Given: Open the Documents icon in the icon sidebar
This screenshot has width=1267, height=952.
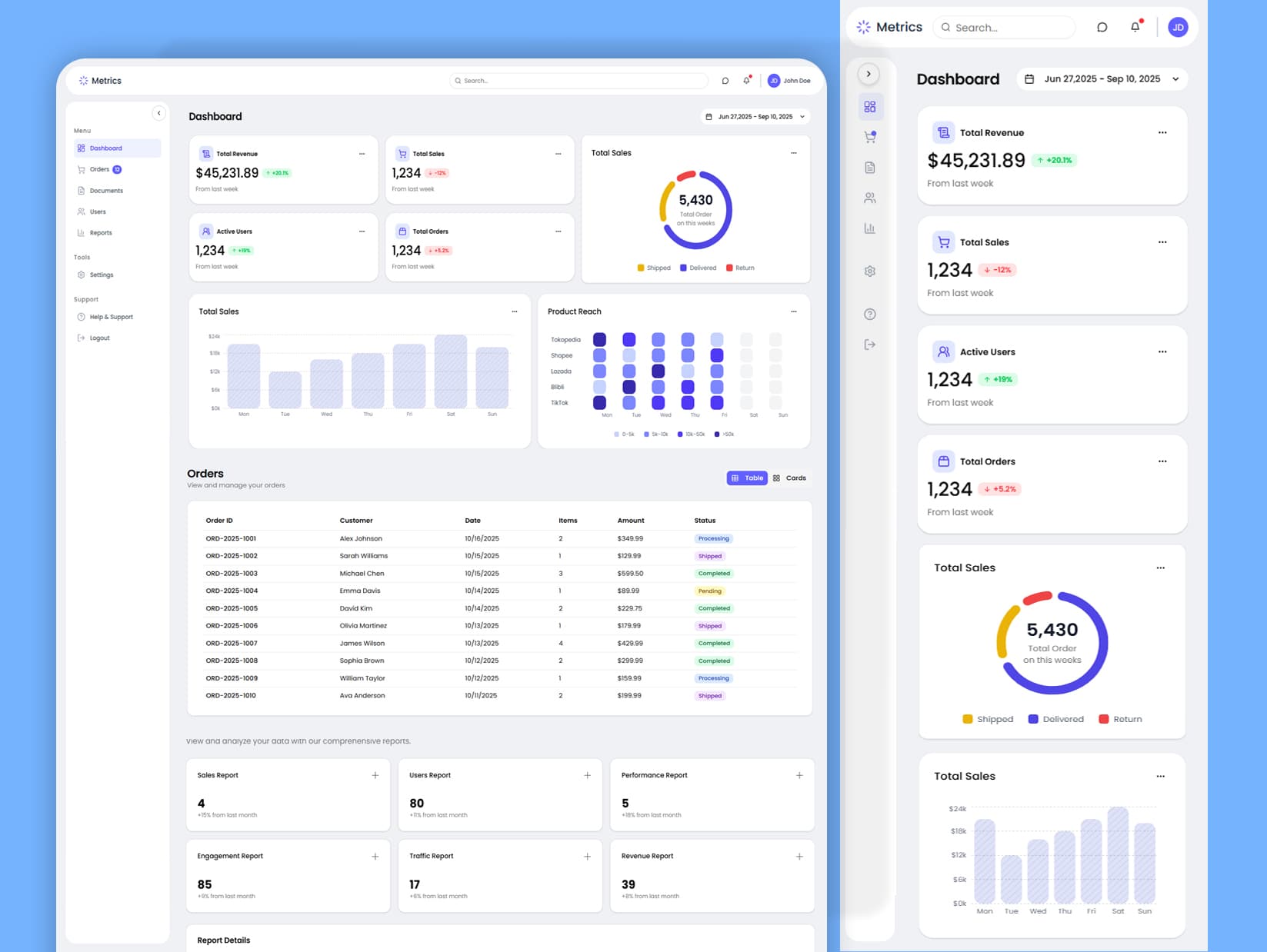Looking at the screenshot, I should coord(870,167).
